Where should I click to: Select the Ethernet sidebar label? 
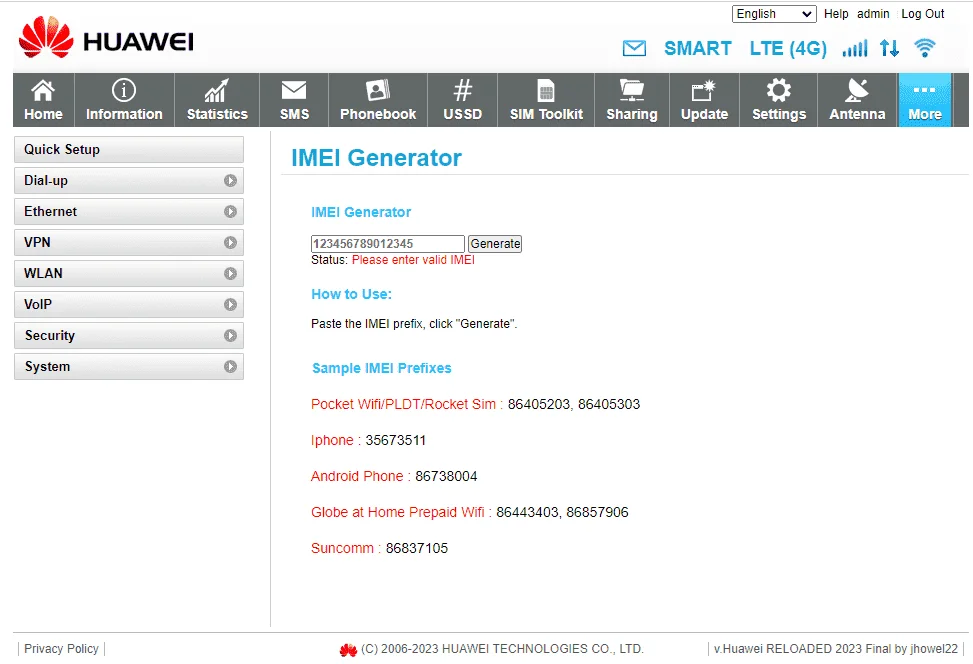coord(50,211)
